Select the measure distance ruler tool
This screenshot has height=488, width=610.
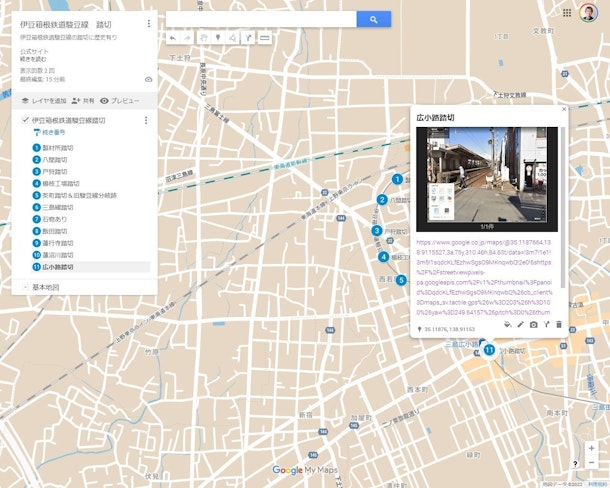(264, 37)
